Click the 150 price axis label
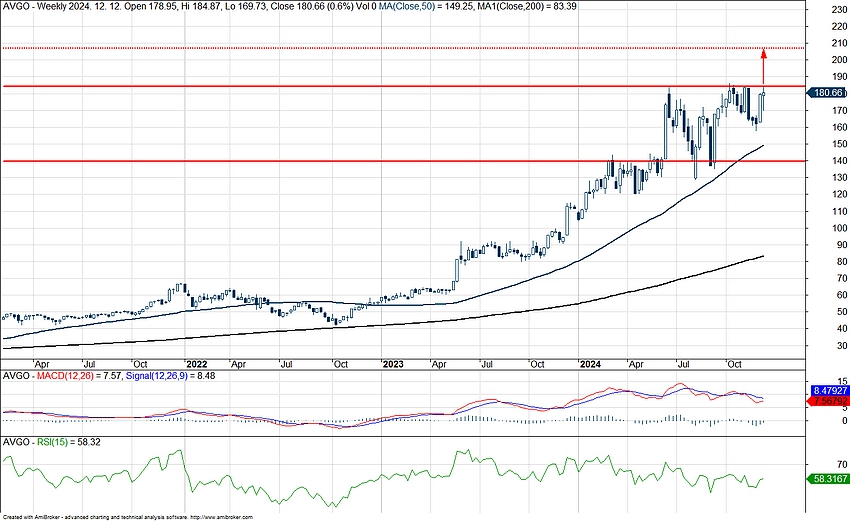The height and width of the screenshot is (521, 850). click(x=840, y=144)
